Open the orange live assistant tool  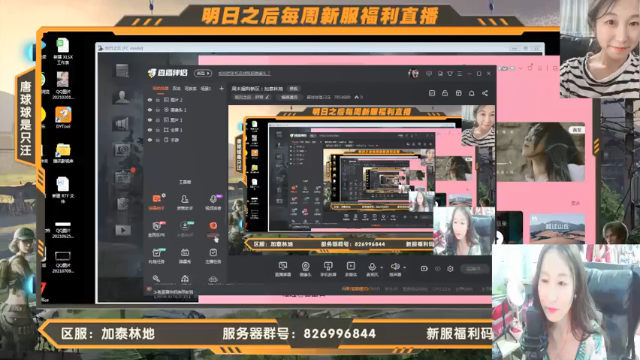157,202
